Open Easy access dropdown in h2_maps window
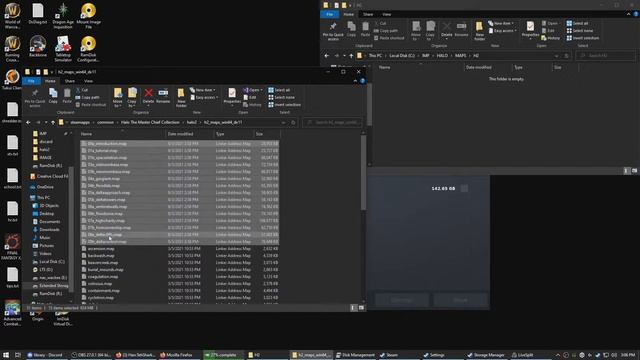Image resolution: width=640 pixels, height=360 pixels. (204, 97)
